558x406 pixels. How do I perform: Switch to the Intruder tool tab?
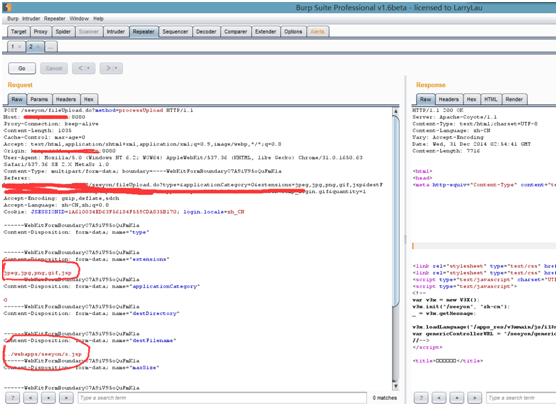116,32
